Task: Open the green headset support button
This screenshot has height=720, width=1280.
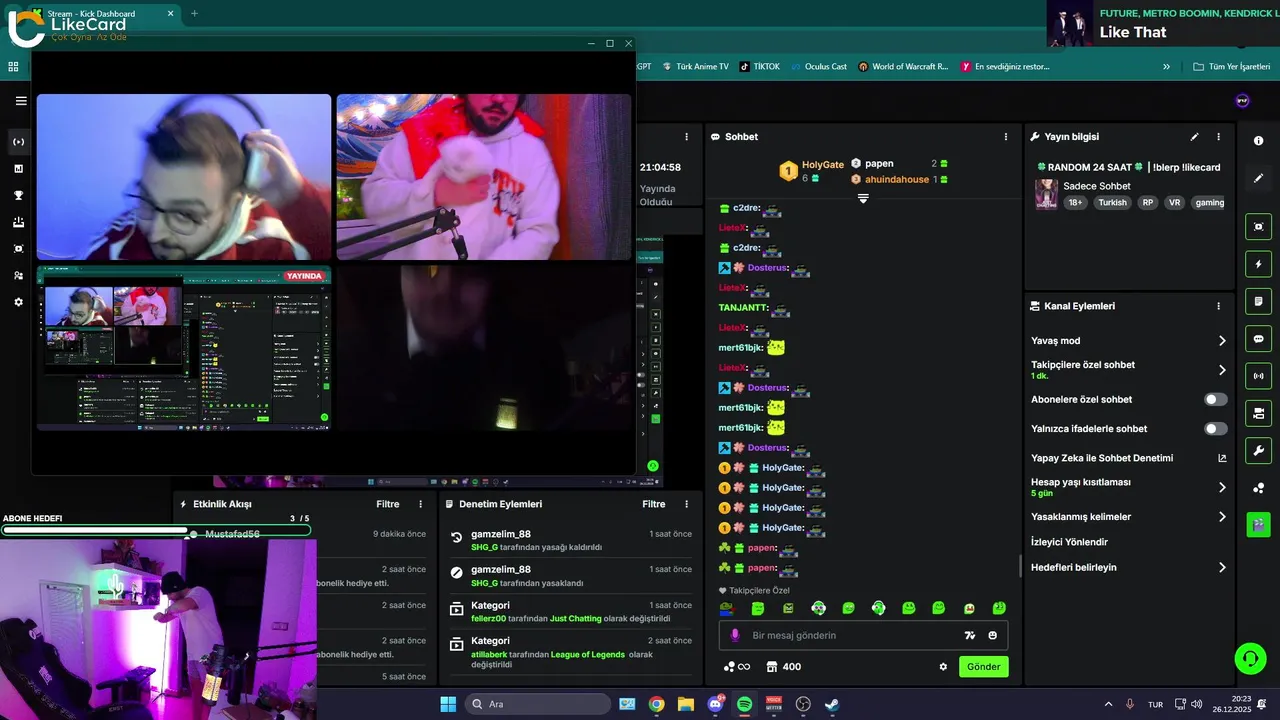Action: 1250,658
